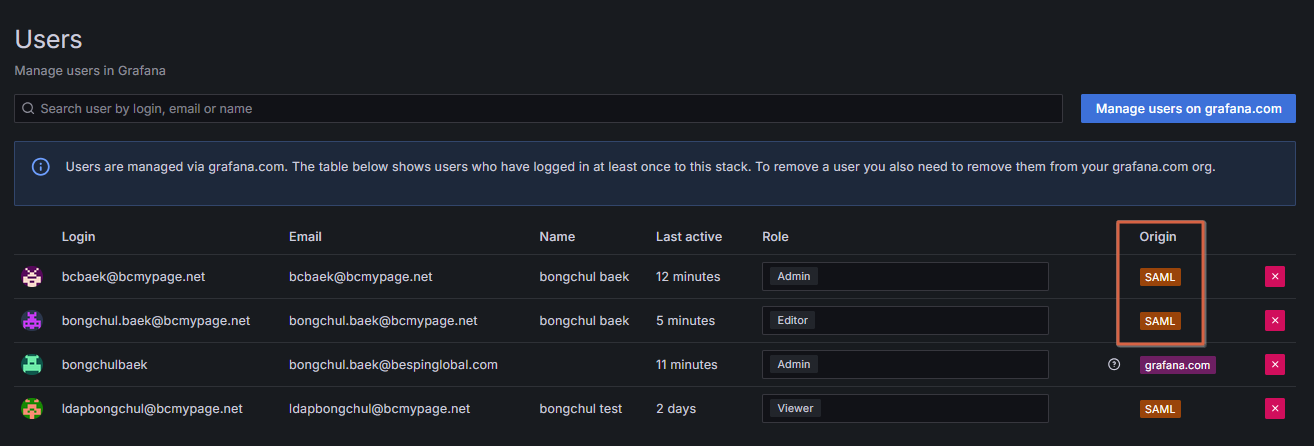Open the Admin role dropdown for bcbaek@bcmypage.net
Viewport: 1314px width, 446px height.
pyautogui.click(x=904, y=277)
